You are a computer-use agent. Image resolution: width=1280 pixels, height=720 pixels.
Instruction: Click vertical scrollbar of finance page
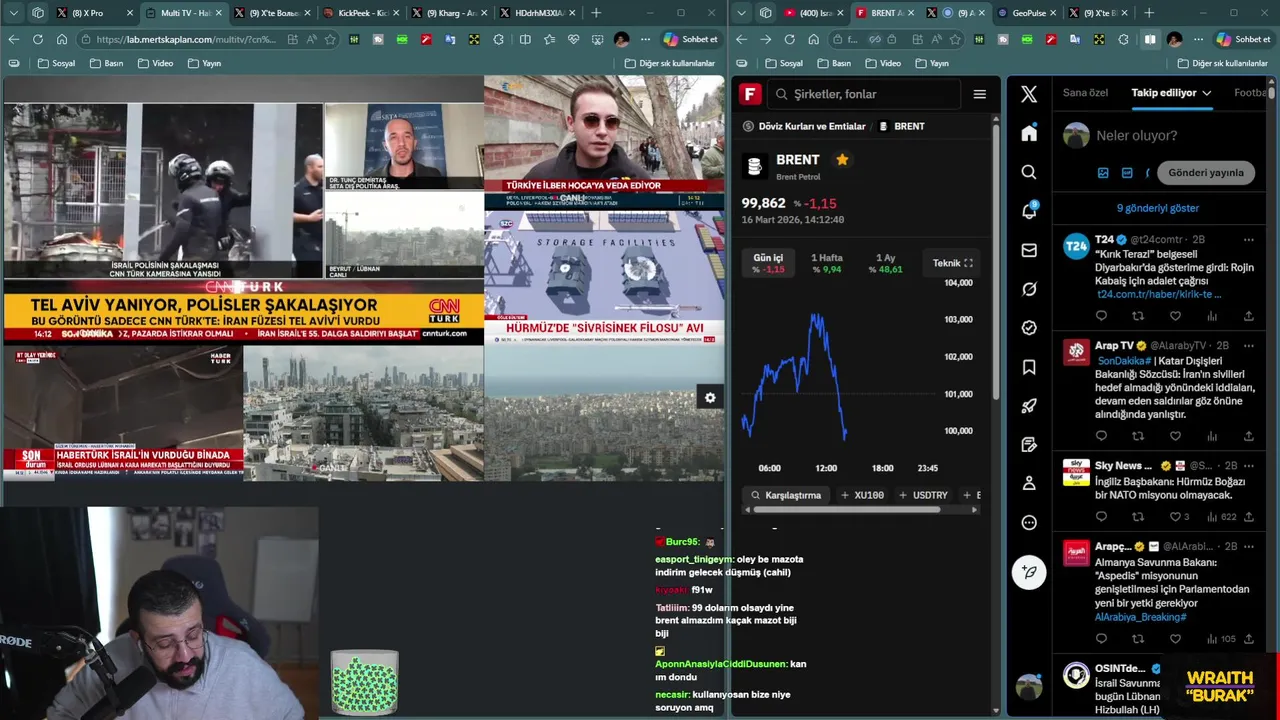point(995,260)
